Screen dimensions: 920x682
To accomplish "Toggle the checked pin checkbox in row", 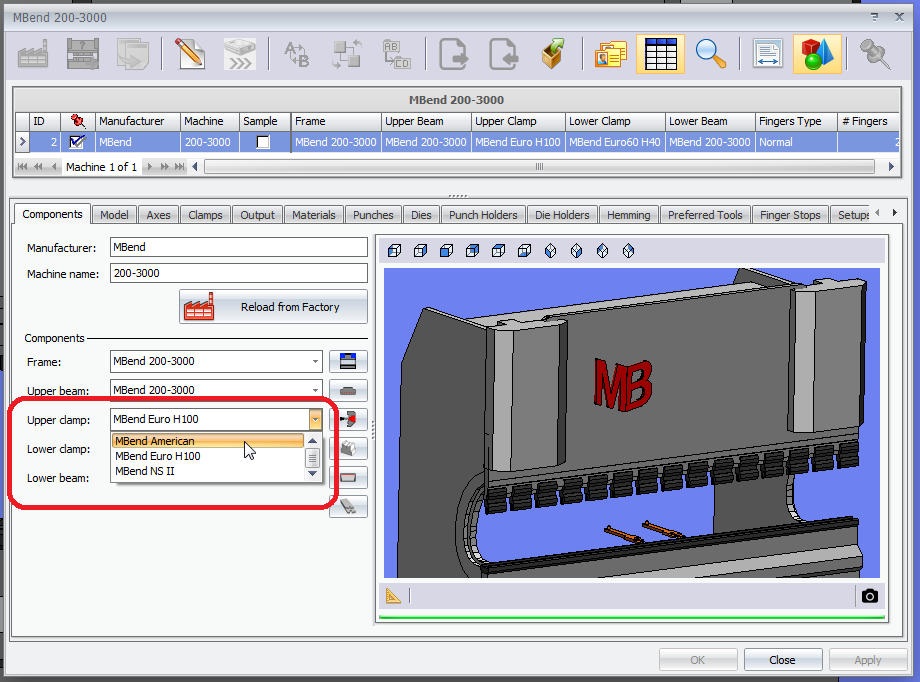I will tap(77, 142).
